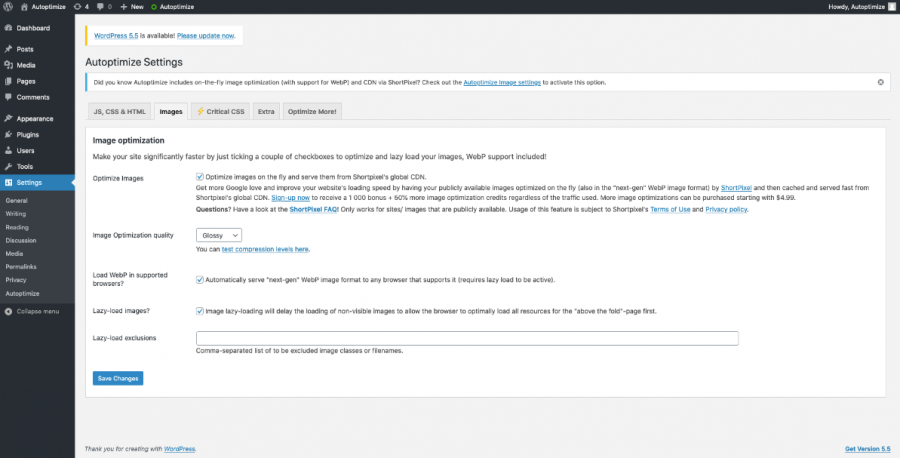Click the Get Version 5.5 link
This screenshot has height=458, width=900.
click(x=867, y=449)
